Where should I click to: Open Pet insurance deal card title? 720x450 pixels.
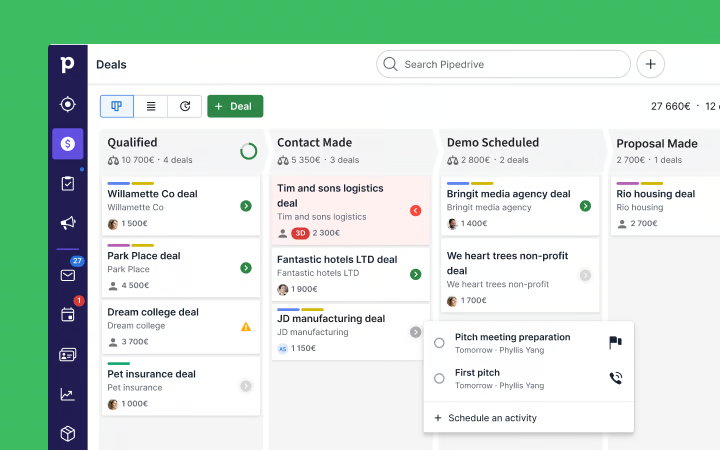(x=152, y=374)
